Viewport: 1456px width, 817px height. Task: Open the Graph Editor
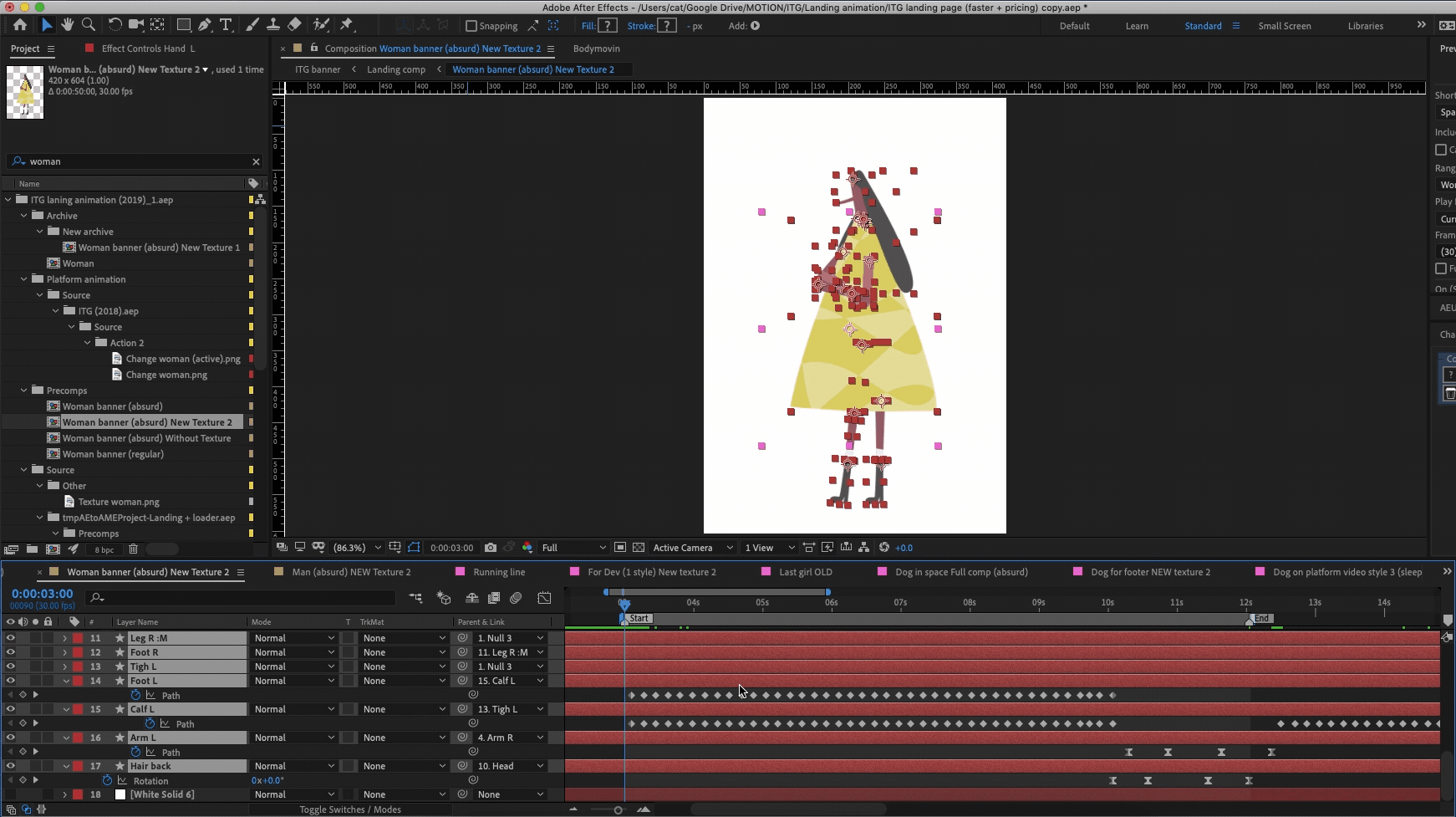click(x=544, y=598)
